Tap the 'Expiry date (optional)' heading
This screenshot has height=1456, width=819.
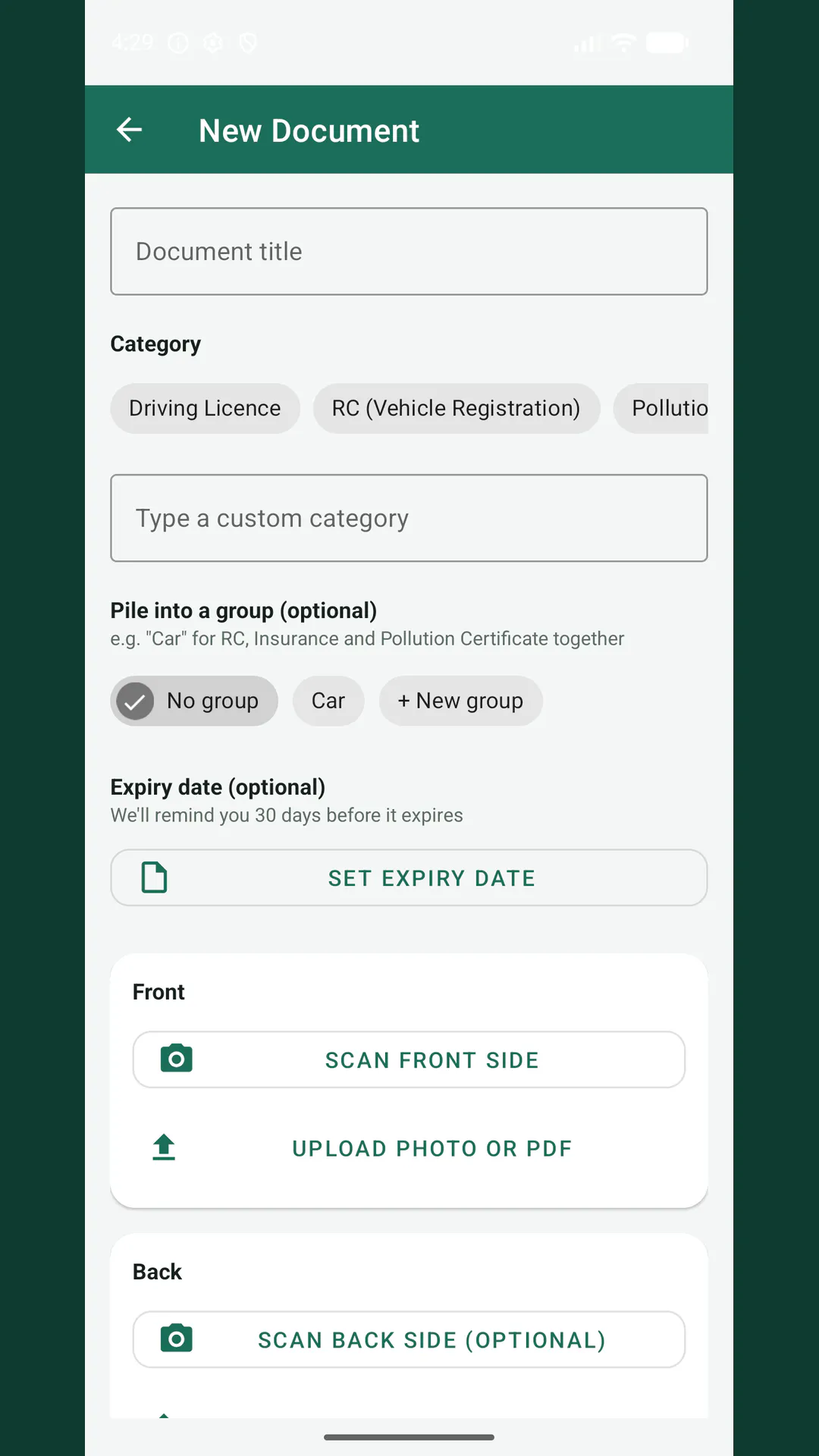[218, 787]
